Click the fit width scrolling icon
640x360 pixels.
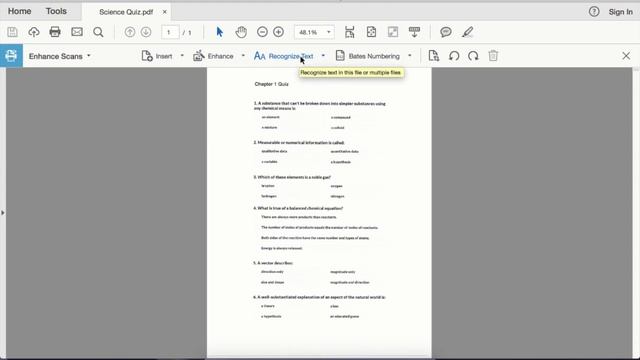coord(349,32)
